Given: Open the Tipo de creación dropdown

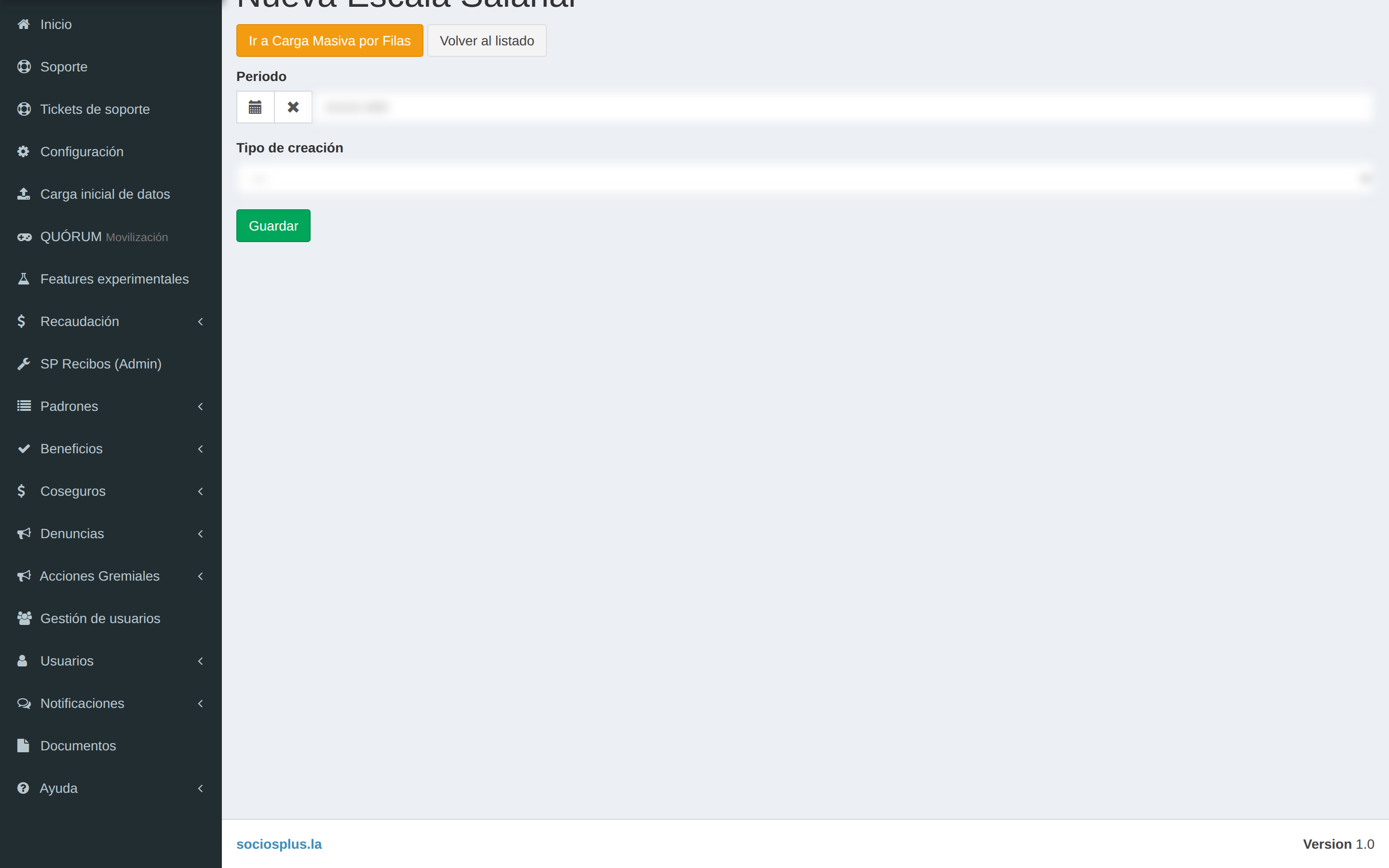Looking at the screenshot, I should [x=804, y=179].
